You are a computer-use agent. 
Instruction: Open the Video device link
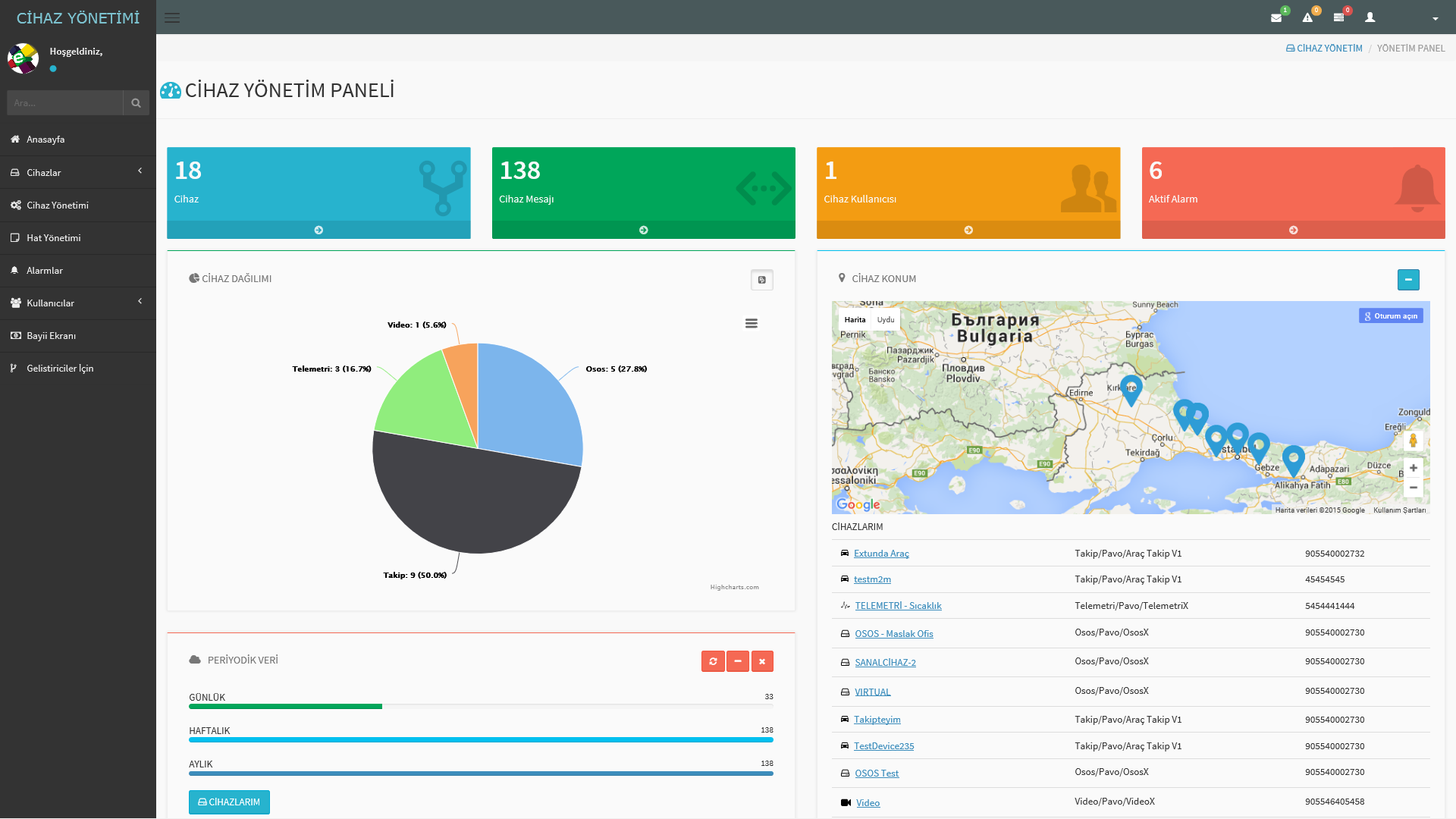tap(868, 803)
